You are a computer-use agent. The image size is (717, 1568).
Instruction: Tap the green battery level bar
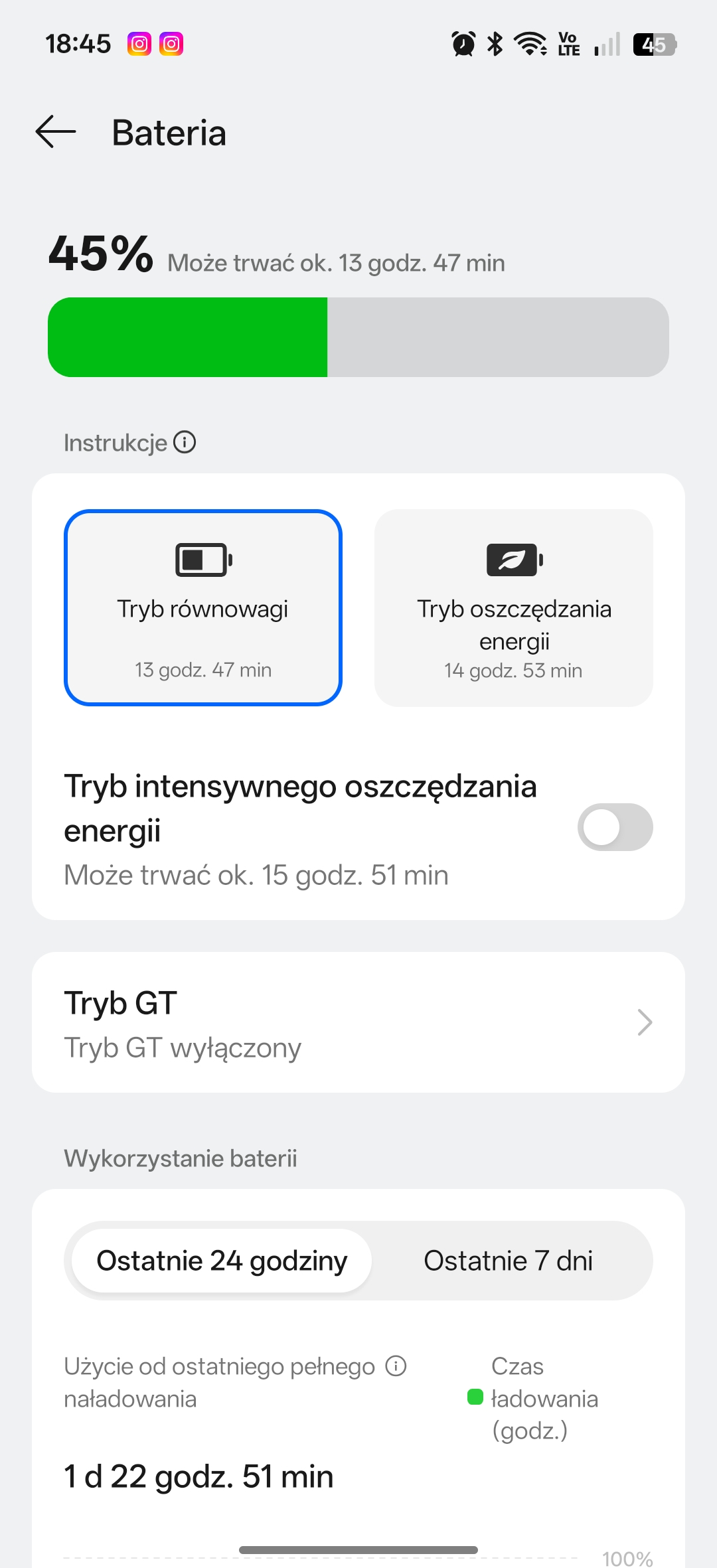point(188,337)
